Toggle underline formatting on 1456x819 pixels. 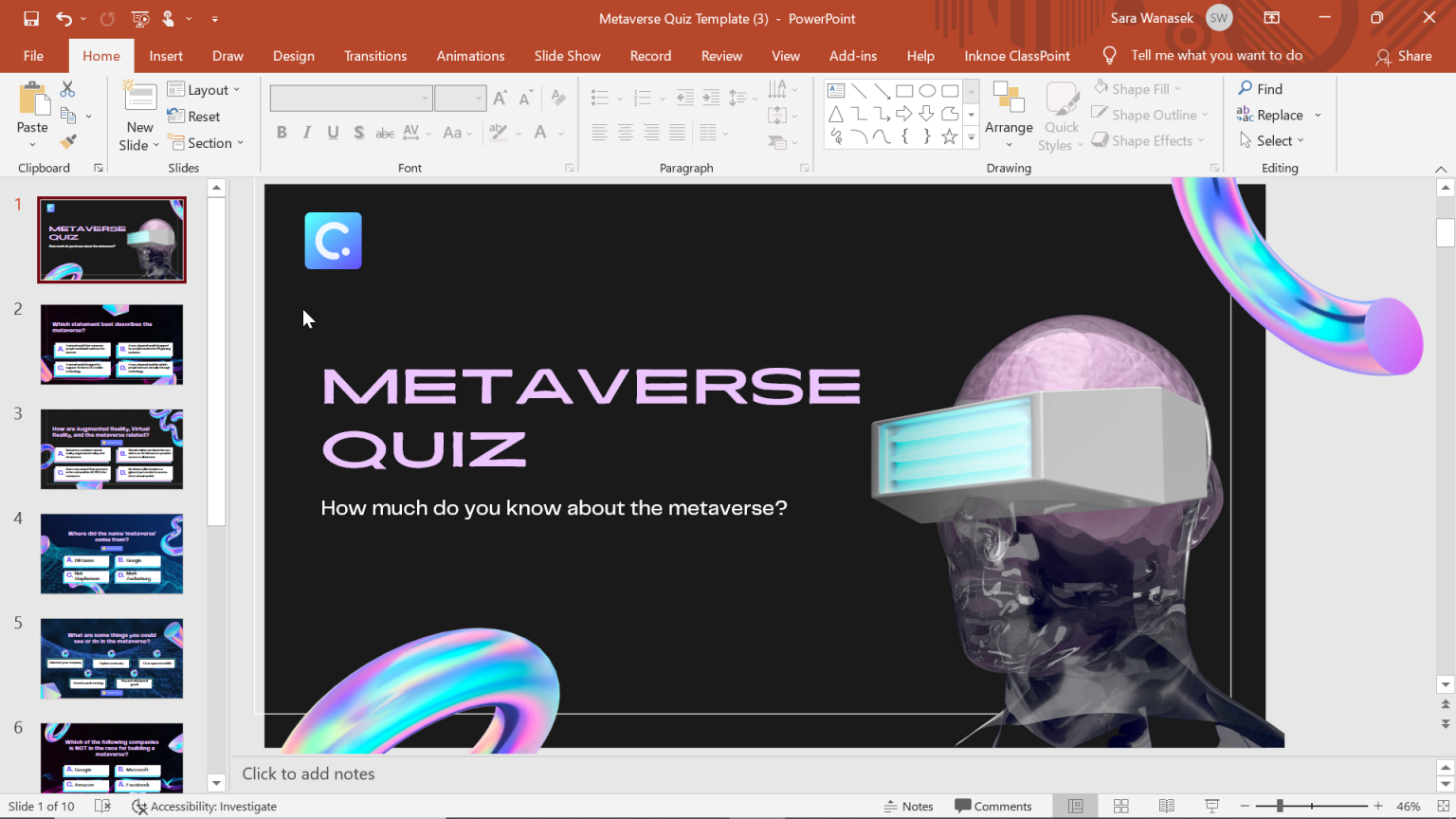point(332,133)
